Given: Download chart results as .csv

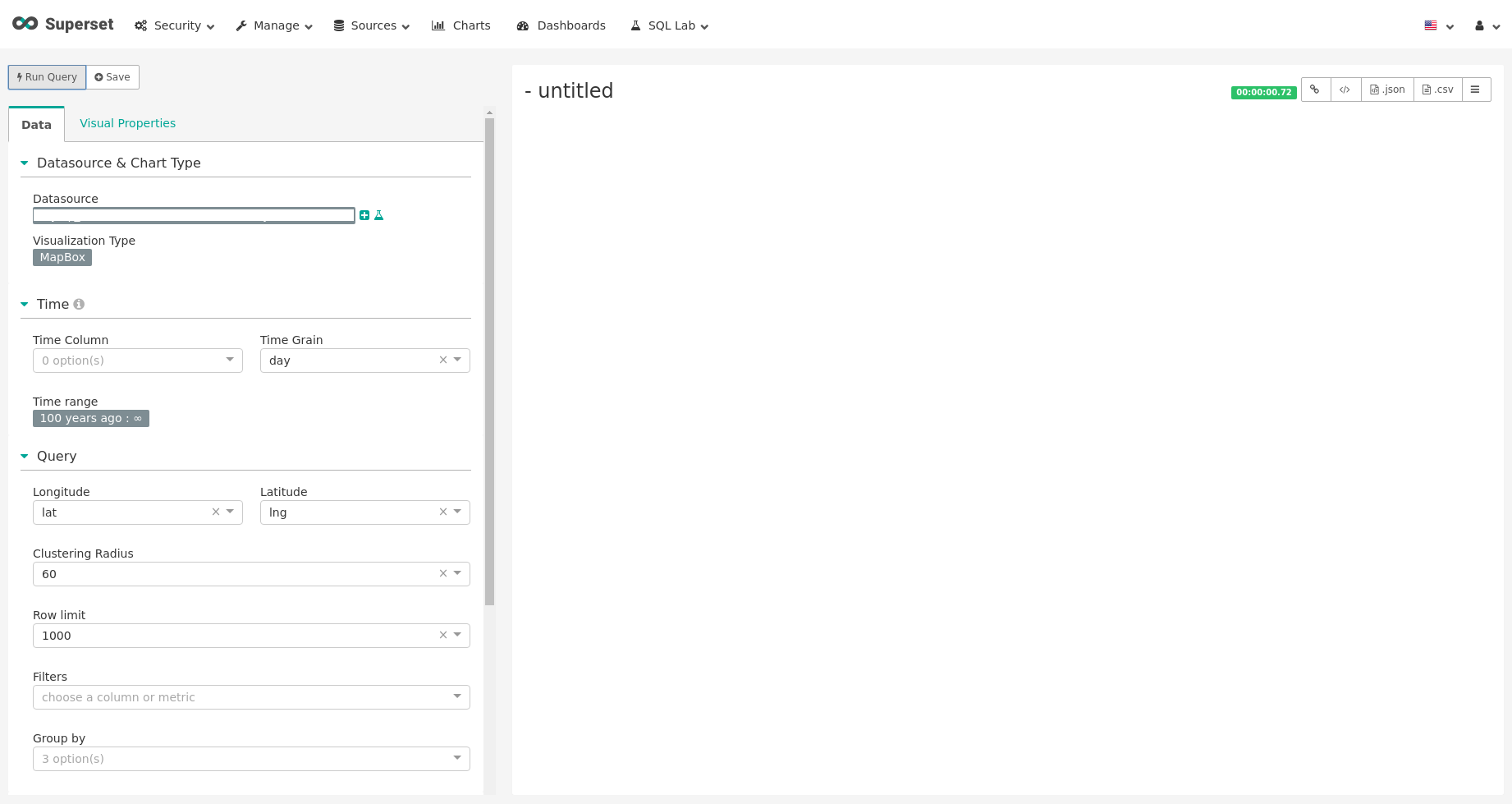Looking at the screenshot, I should 1437,89.
